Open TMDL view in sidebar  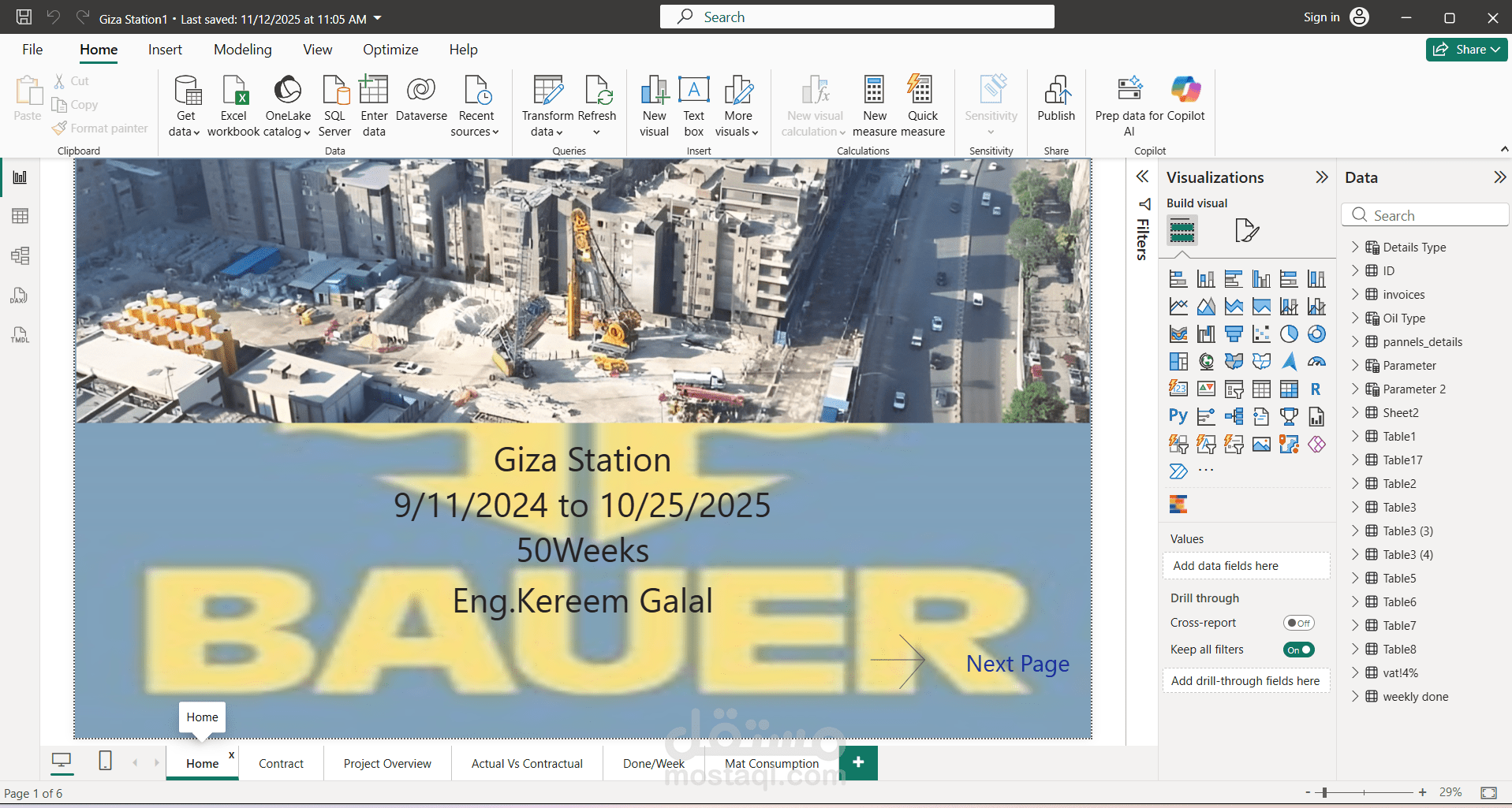tap(21, 335)
